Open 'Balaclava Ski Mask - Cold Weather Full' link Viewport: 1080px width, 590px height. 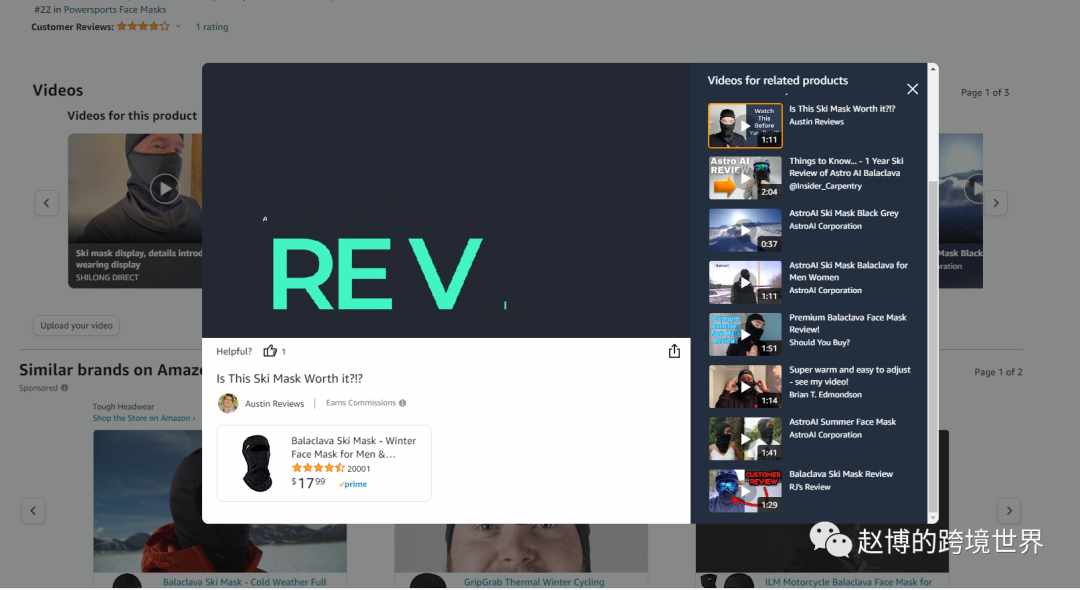click(244, 582)
